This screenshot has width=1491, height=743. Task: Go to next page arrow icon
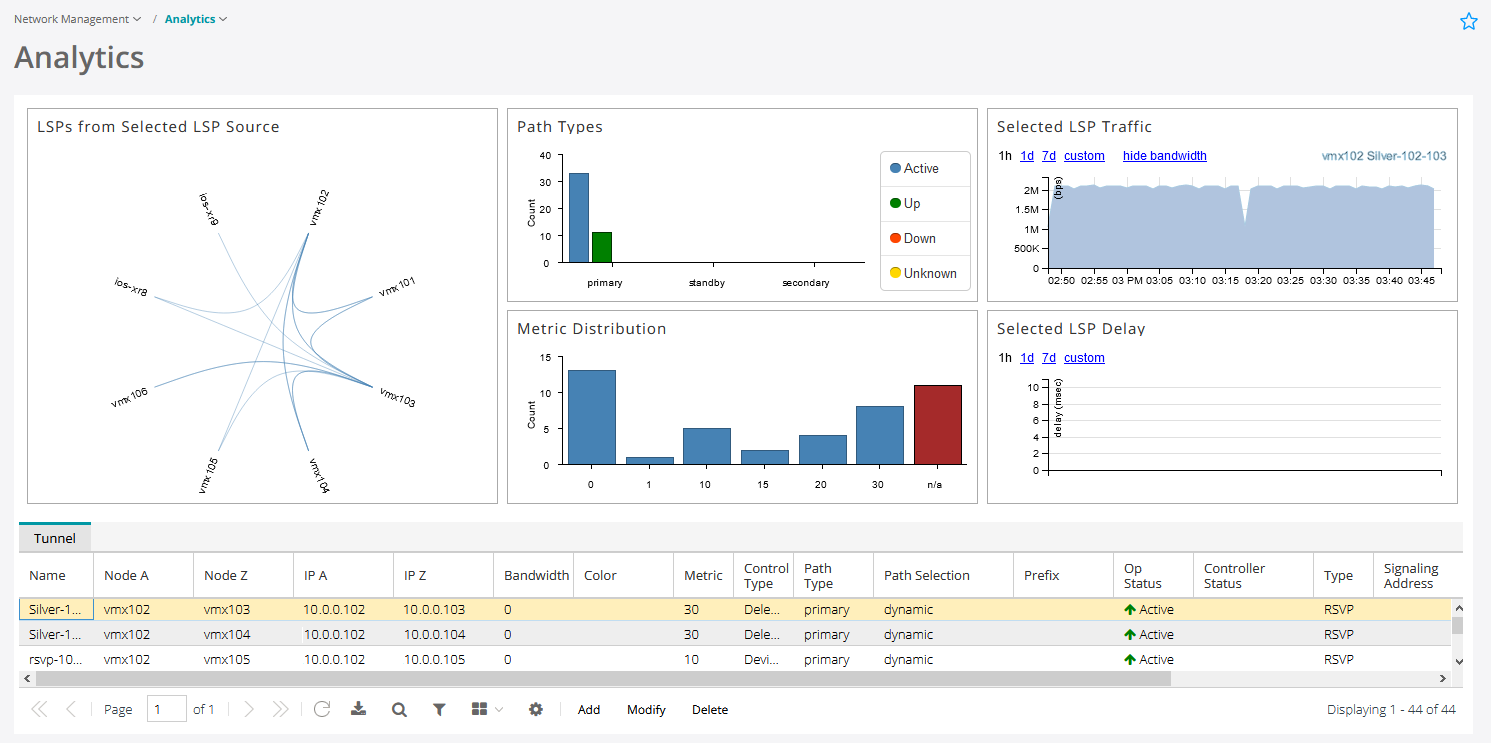(249, 709)
